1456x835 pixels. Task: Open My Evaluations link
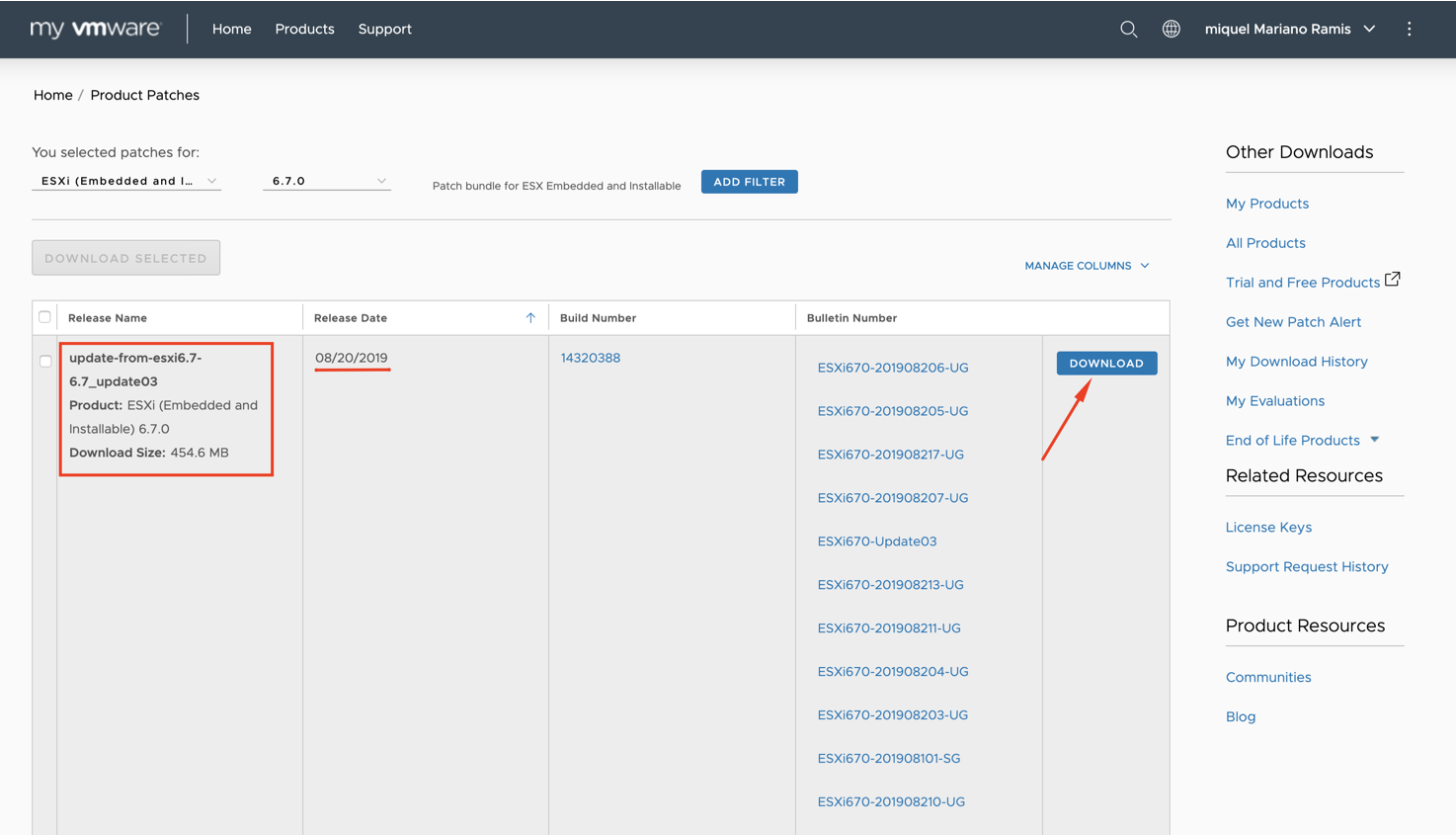(1275, 401)
